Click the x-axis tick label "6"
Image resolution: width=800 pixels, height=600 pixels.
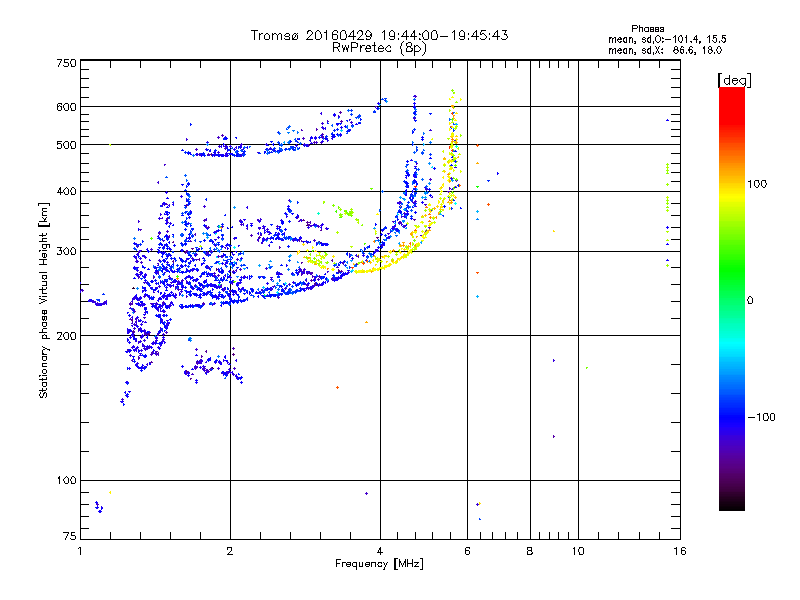pos(467,551)
